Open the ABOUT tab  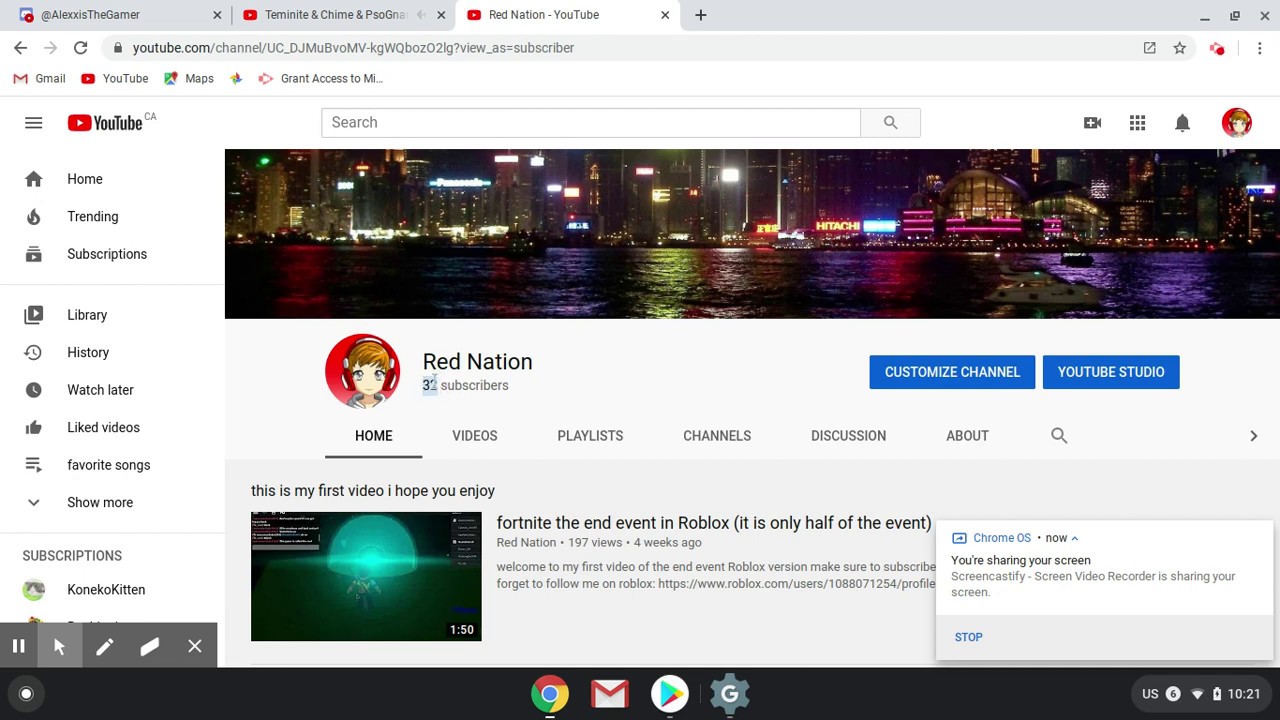pyautogui.click(x=967, y=435)
